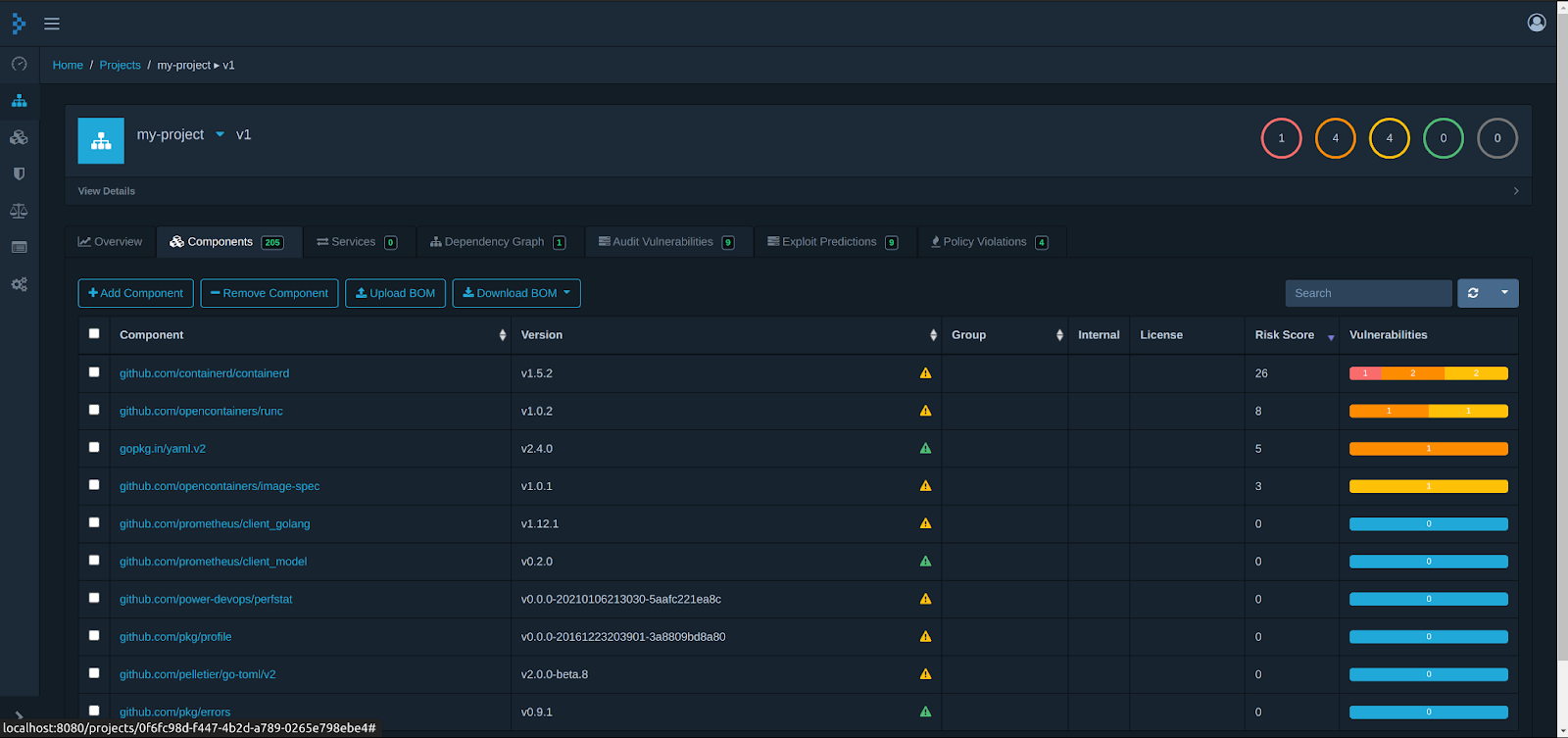The height and width of the screenshot is (738, 1568).
Task: Click the refresh table icon button
Action: tap(1473, 293)
